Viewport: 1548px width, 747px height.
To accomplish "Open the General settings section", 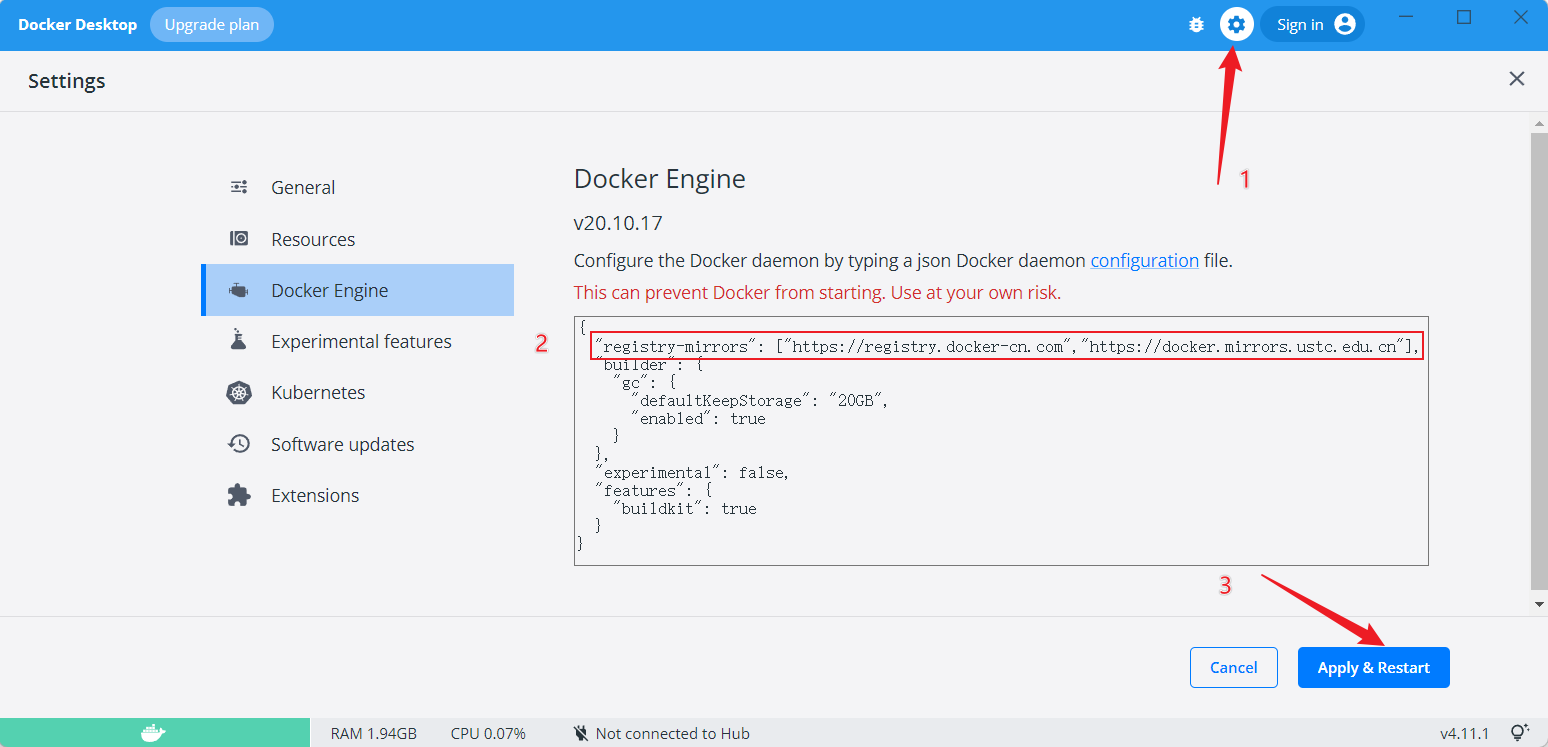I will click(x=357, y=187).
